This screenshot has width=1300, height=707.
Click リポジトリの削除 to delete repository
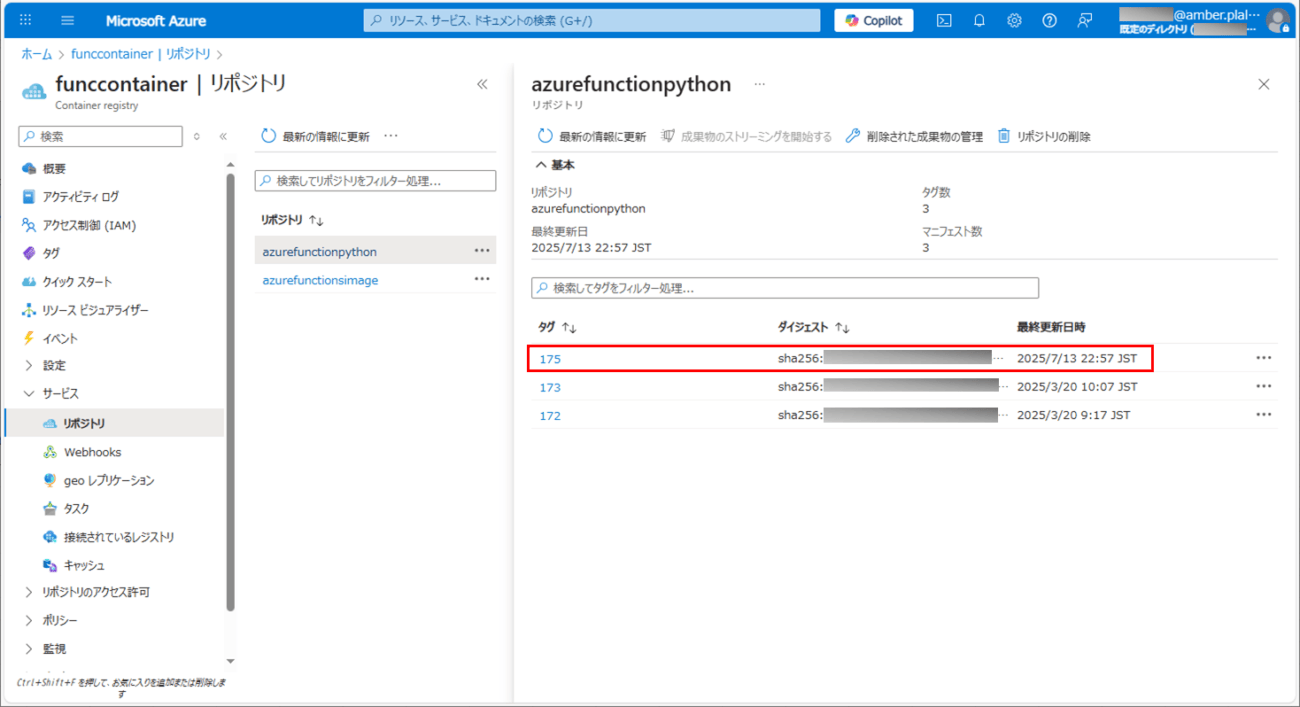pos(1044,136)
